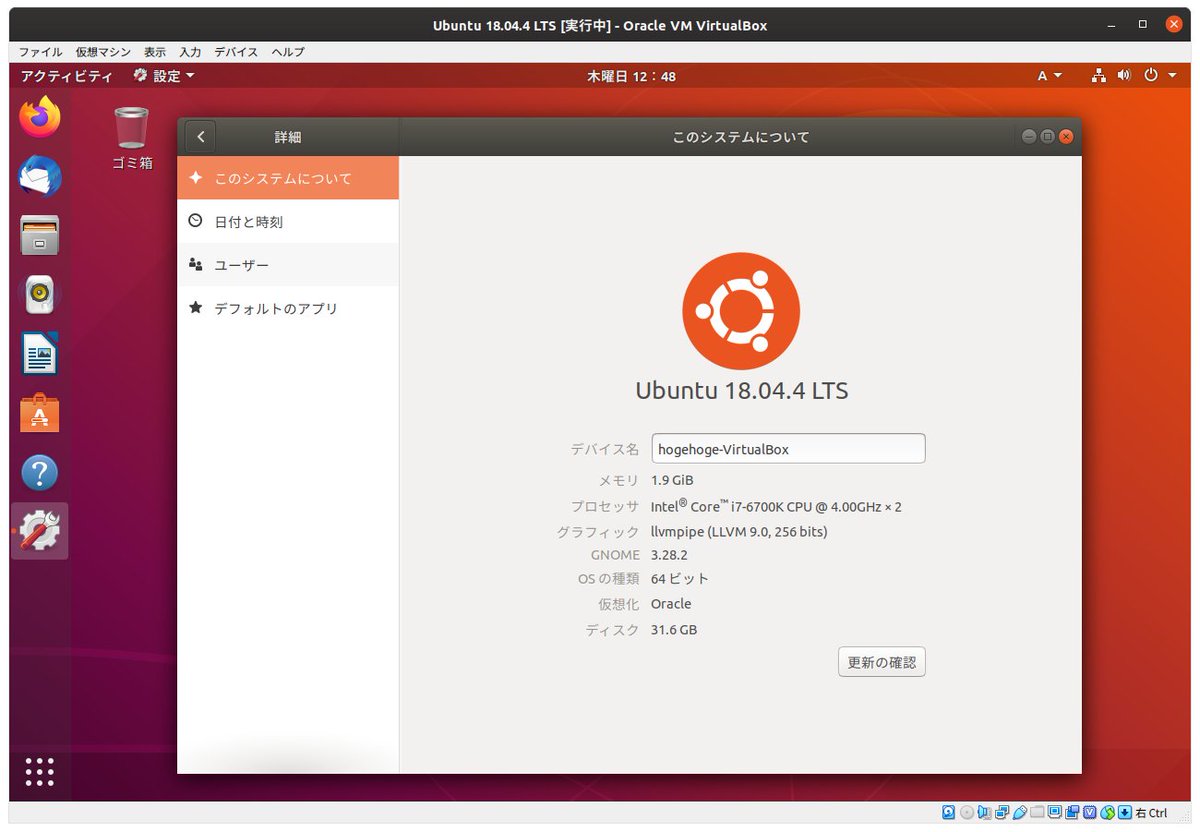This screenshot has height=832, width=1200.
Task: Click the shared folders status icon
Action: point(1037,812)
